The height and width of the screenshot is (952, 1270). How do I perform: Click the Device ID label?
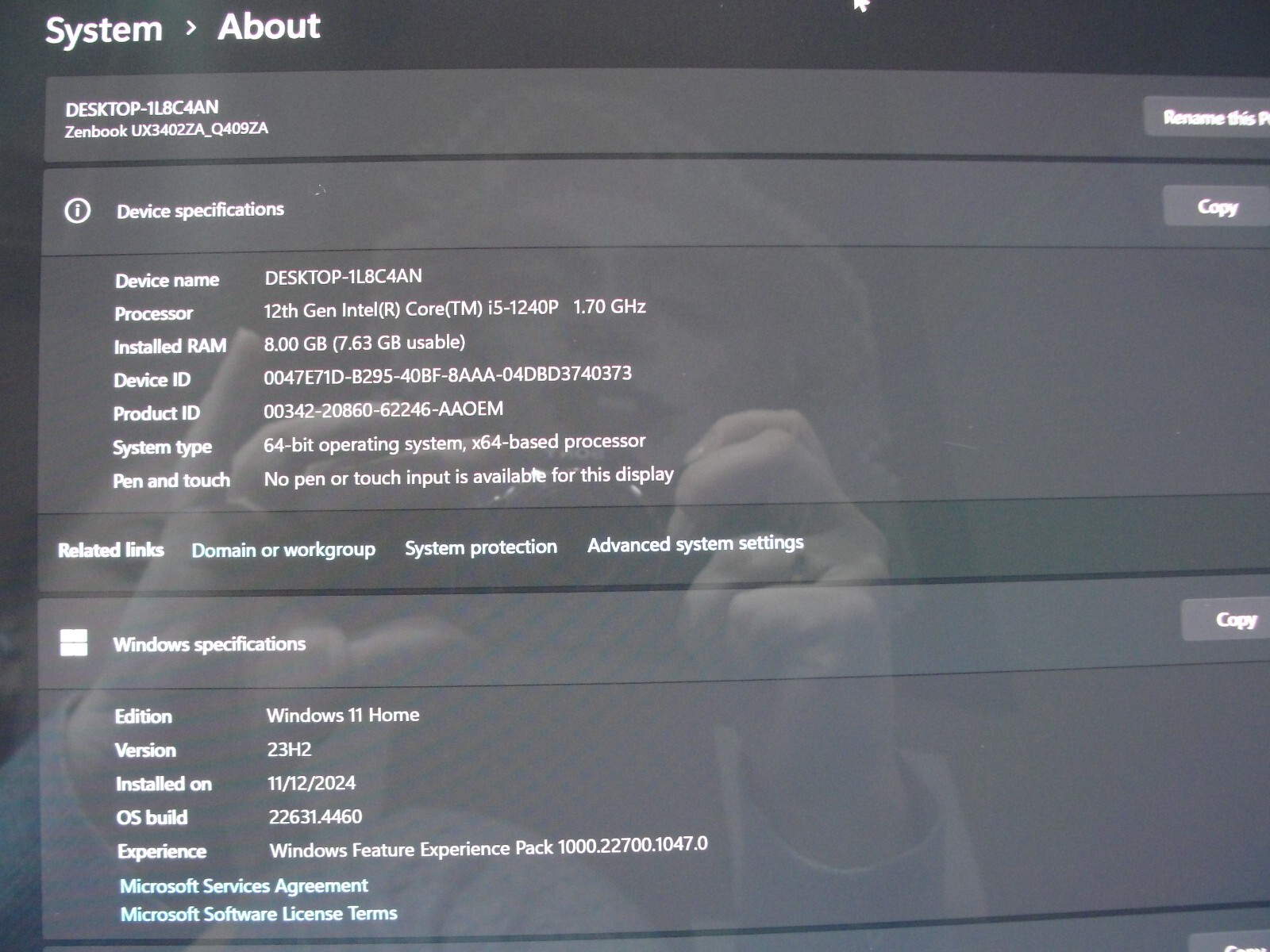(152, 380)
